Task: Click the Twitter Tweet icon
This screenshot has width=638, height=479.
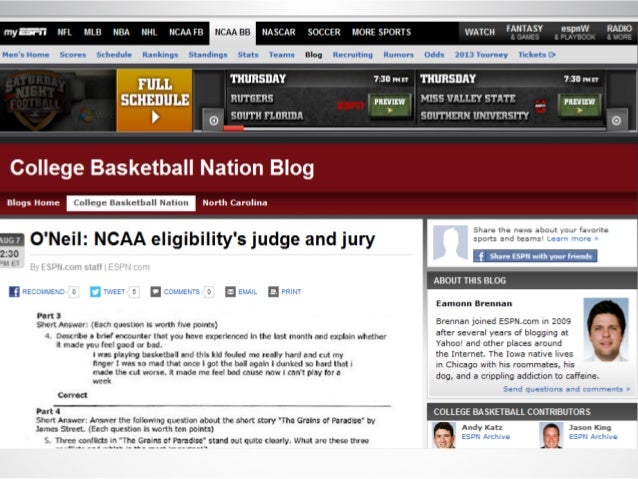Action: tap(95, 291)
